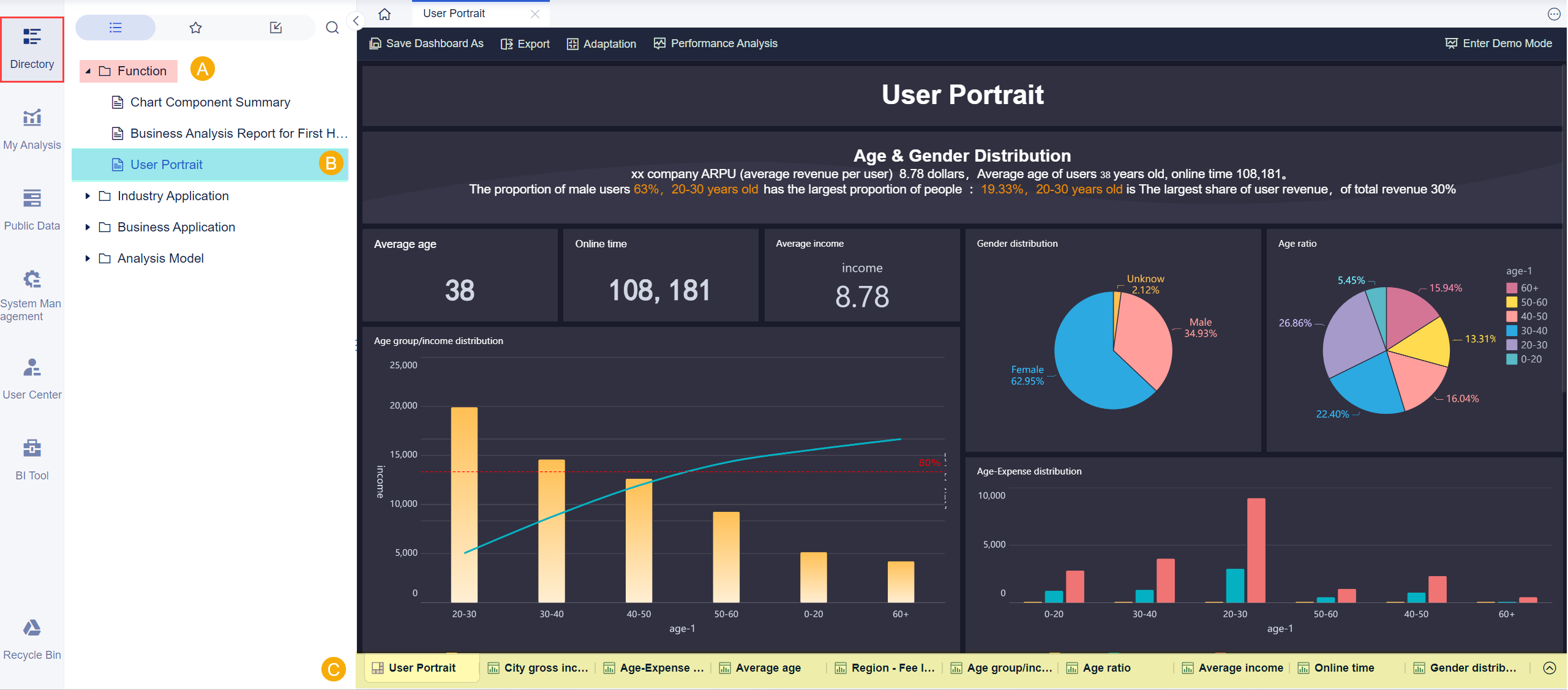Screen dimensions: 1568x690
Task: Open the Recycle Bin
Action: (32, 639)
